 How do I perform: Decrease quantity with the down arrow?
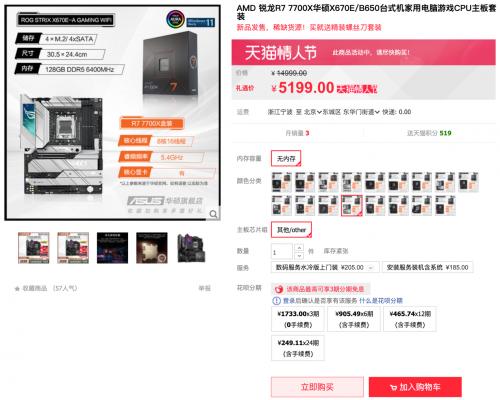tap(299, 255)
